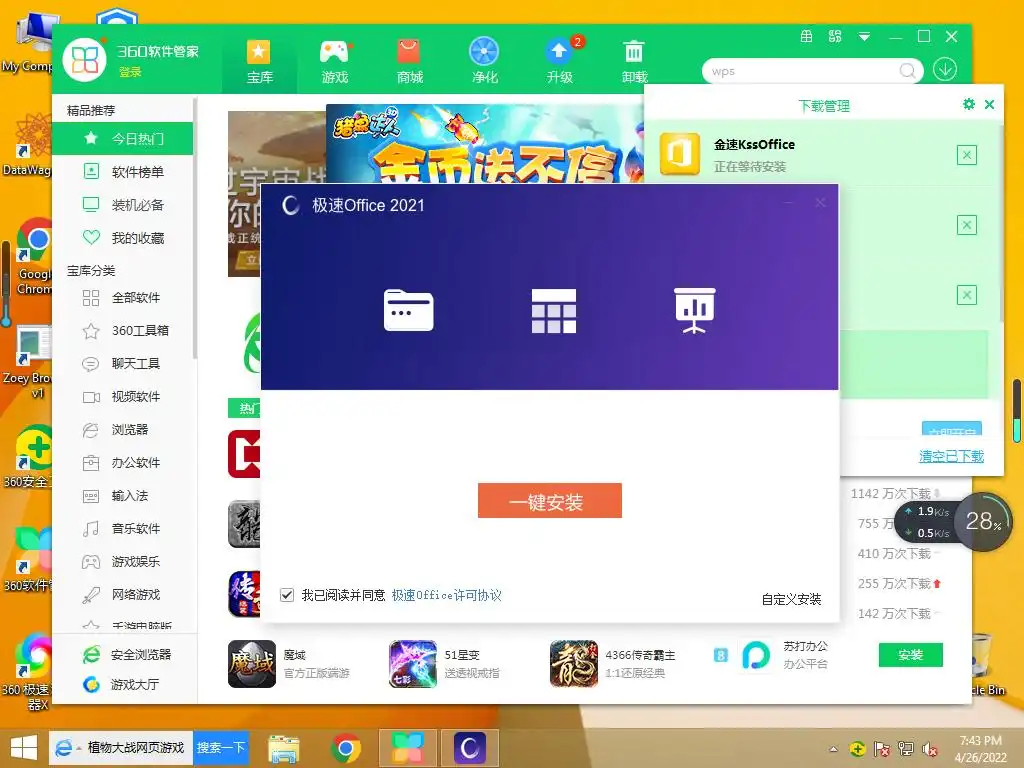Click the folder icon in the installer banner
Image resolution: width=1024 pixels, height=768 pixels.
(x=409, y=310)
